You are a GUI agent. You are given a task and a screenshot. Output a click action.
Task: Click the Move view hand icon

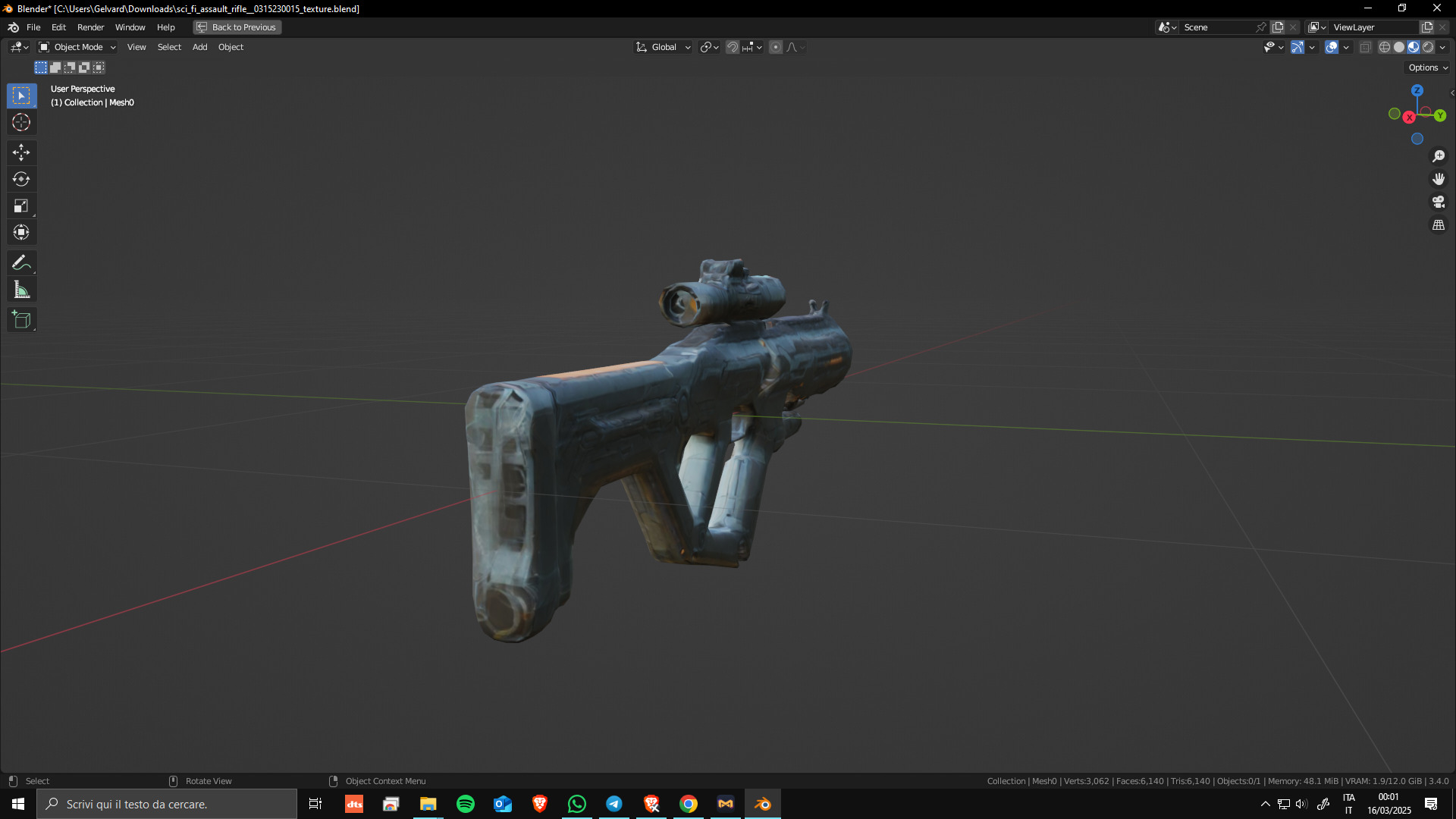1439,179
